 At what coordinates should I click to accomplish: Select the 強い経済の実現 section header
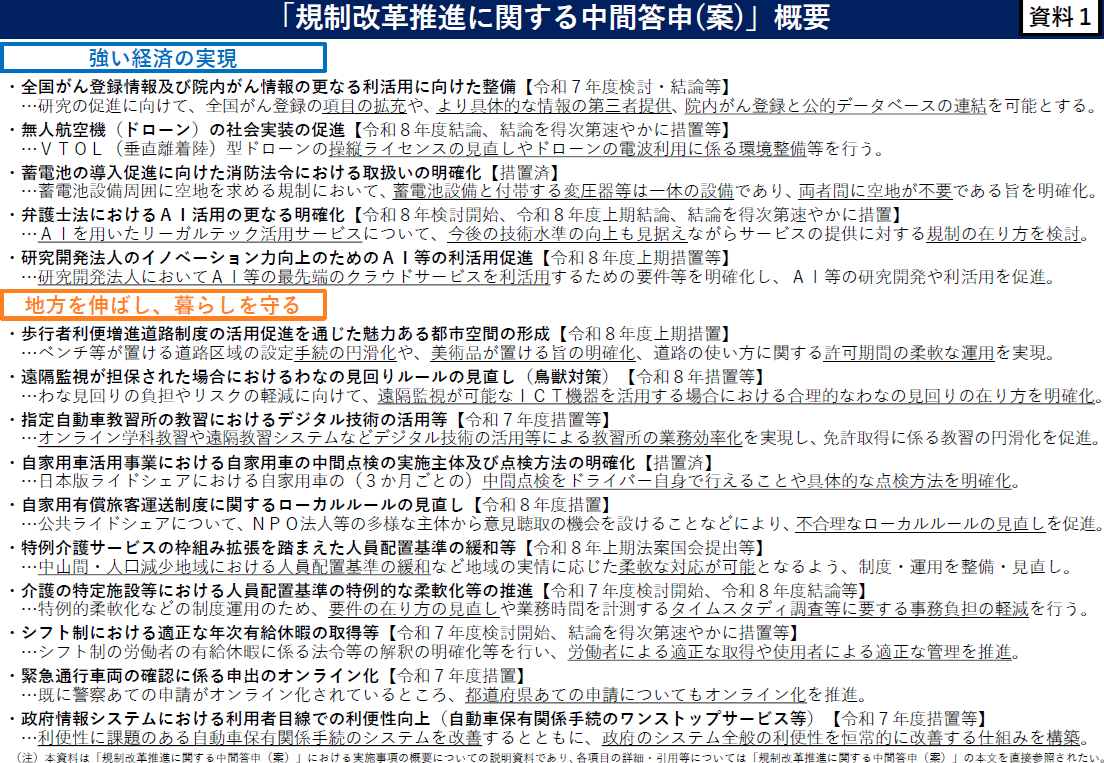click(163, 58)
